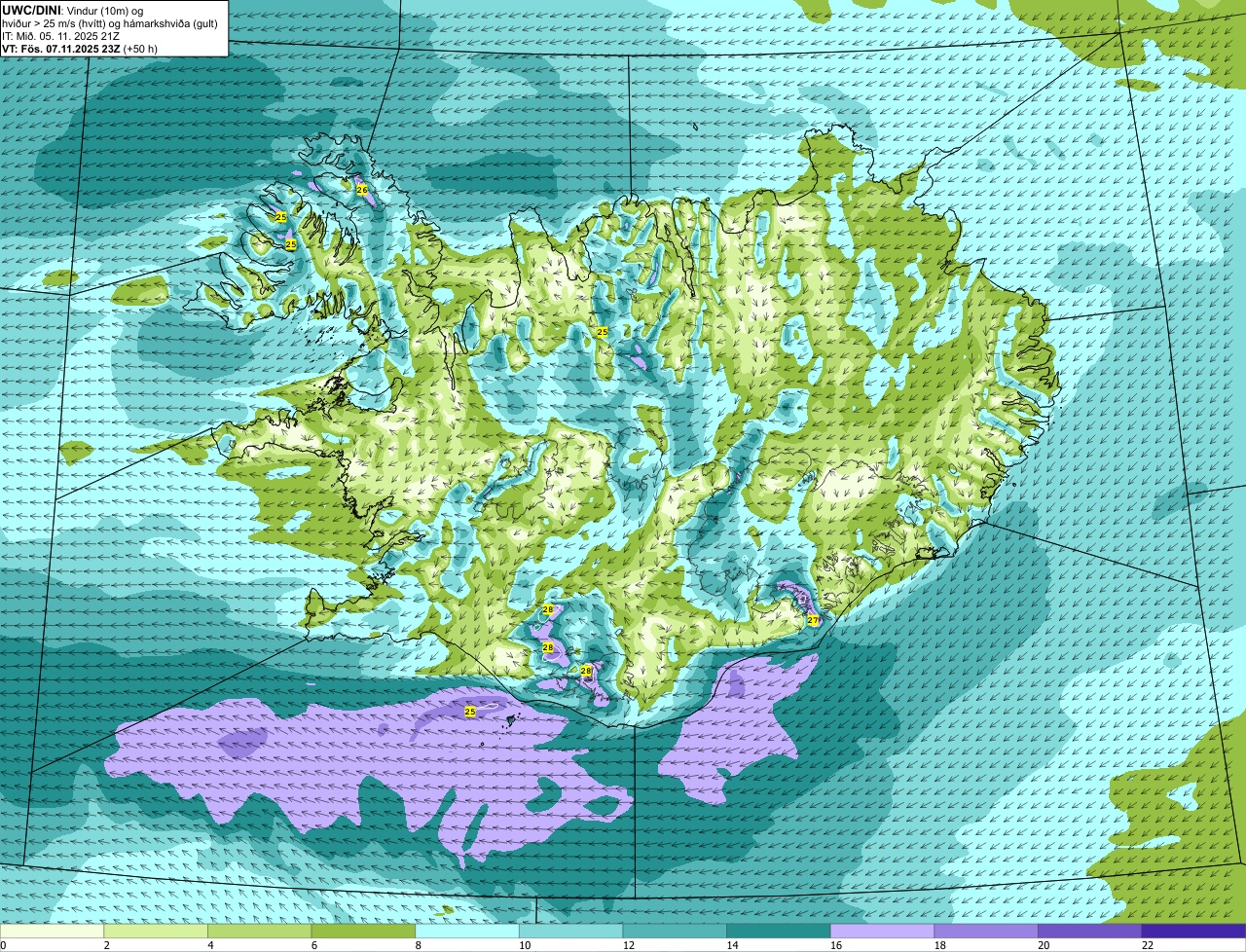Click the legend tick label '14'
The height and width of the screenshot is (952, 1246).
pyautogui.click(x=732, y=945)
